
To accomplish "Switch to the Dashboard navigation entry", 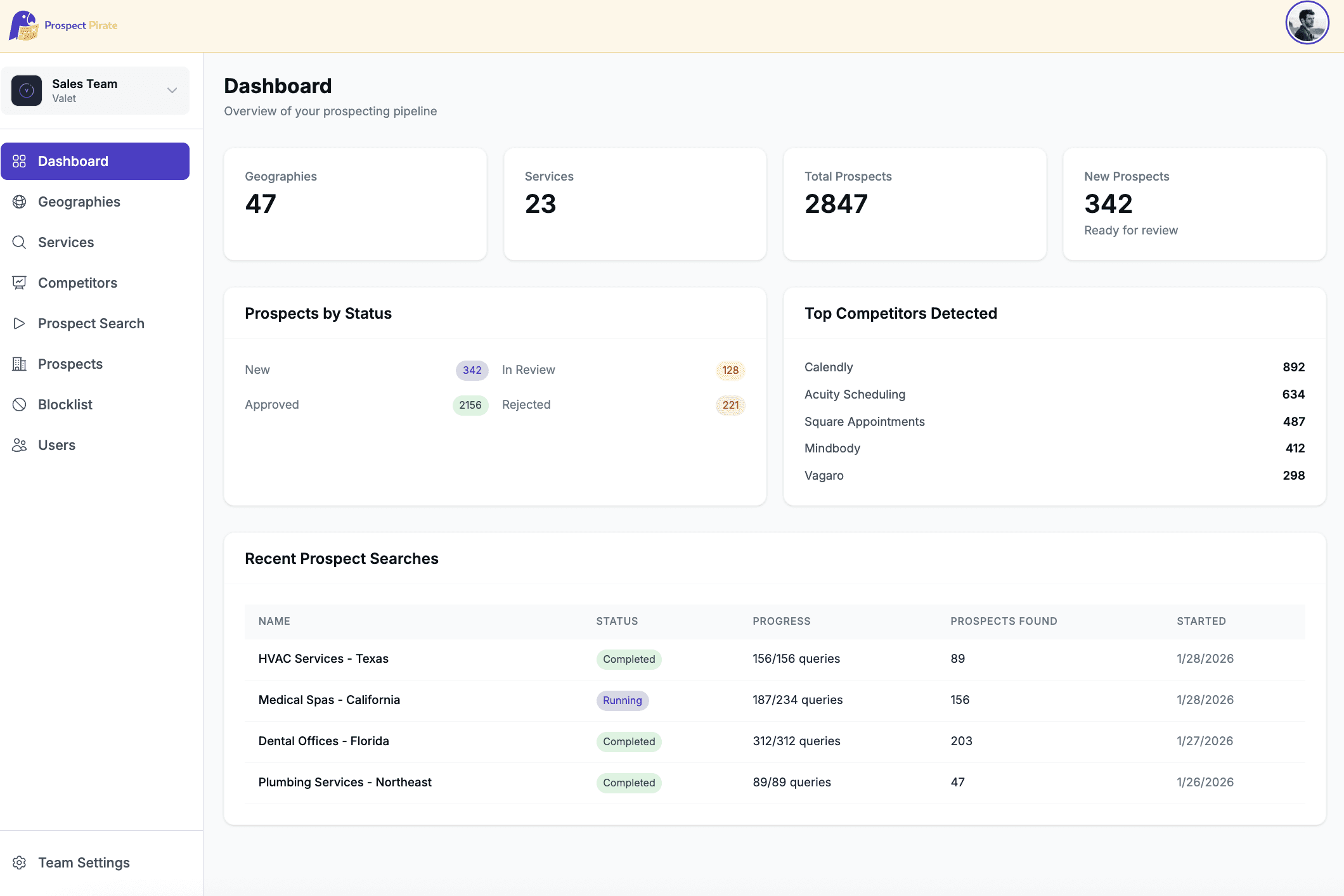I will coord(73,161).
